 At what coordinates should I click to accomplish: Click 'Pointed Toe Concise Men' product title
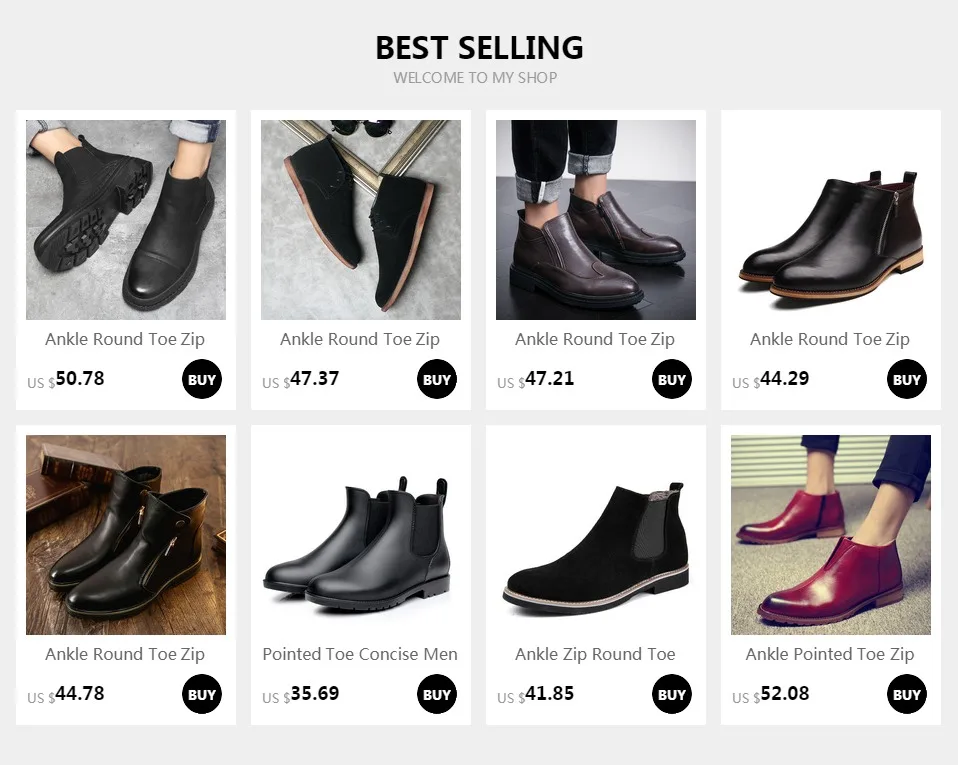pos(360,654)
